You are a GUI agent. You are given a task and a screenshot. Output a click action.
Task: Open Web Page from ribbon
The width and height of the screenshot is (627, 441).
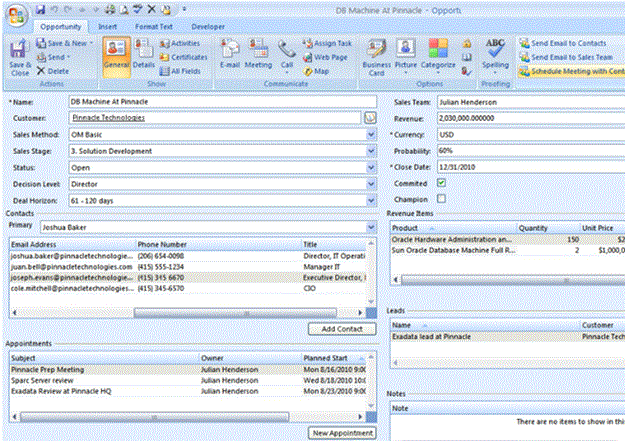[x=325, y=57]
